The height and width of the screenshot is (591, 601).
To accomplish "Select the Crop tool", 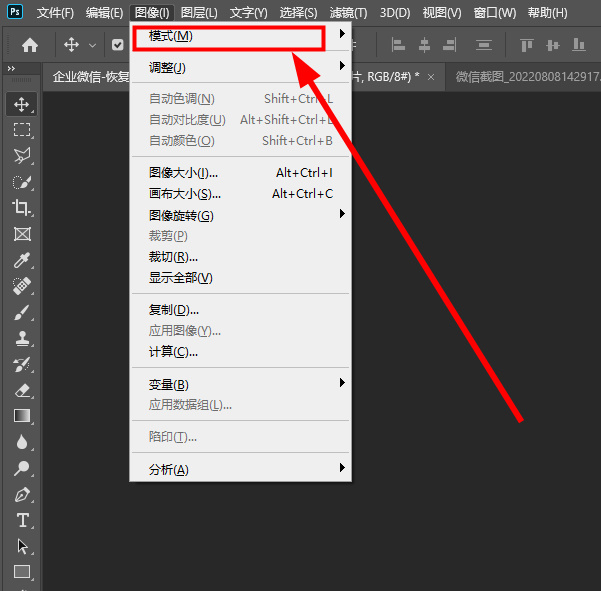I will click(x=22, y=208).
